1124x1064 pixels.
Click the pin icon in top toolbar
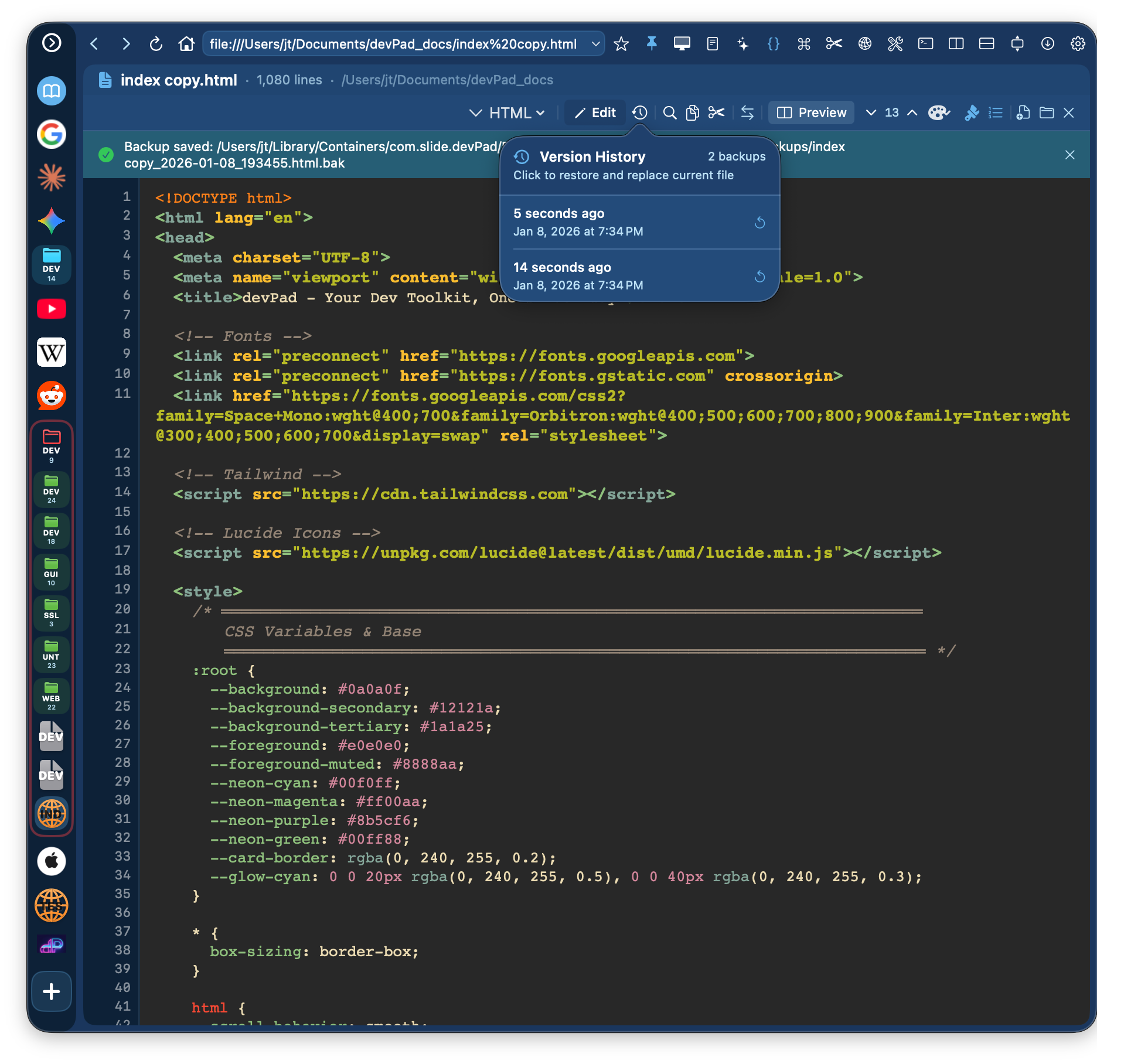tap(651, 43)
